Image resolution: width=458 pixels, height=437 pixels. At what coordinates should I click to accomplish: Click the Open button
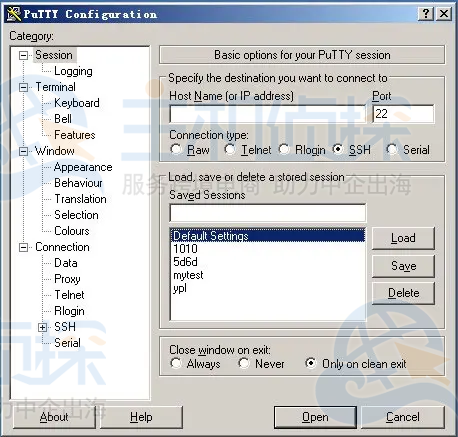315,417
